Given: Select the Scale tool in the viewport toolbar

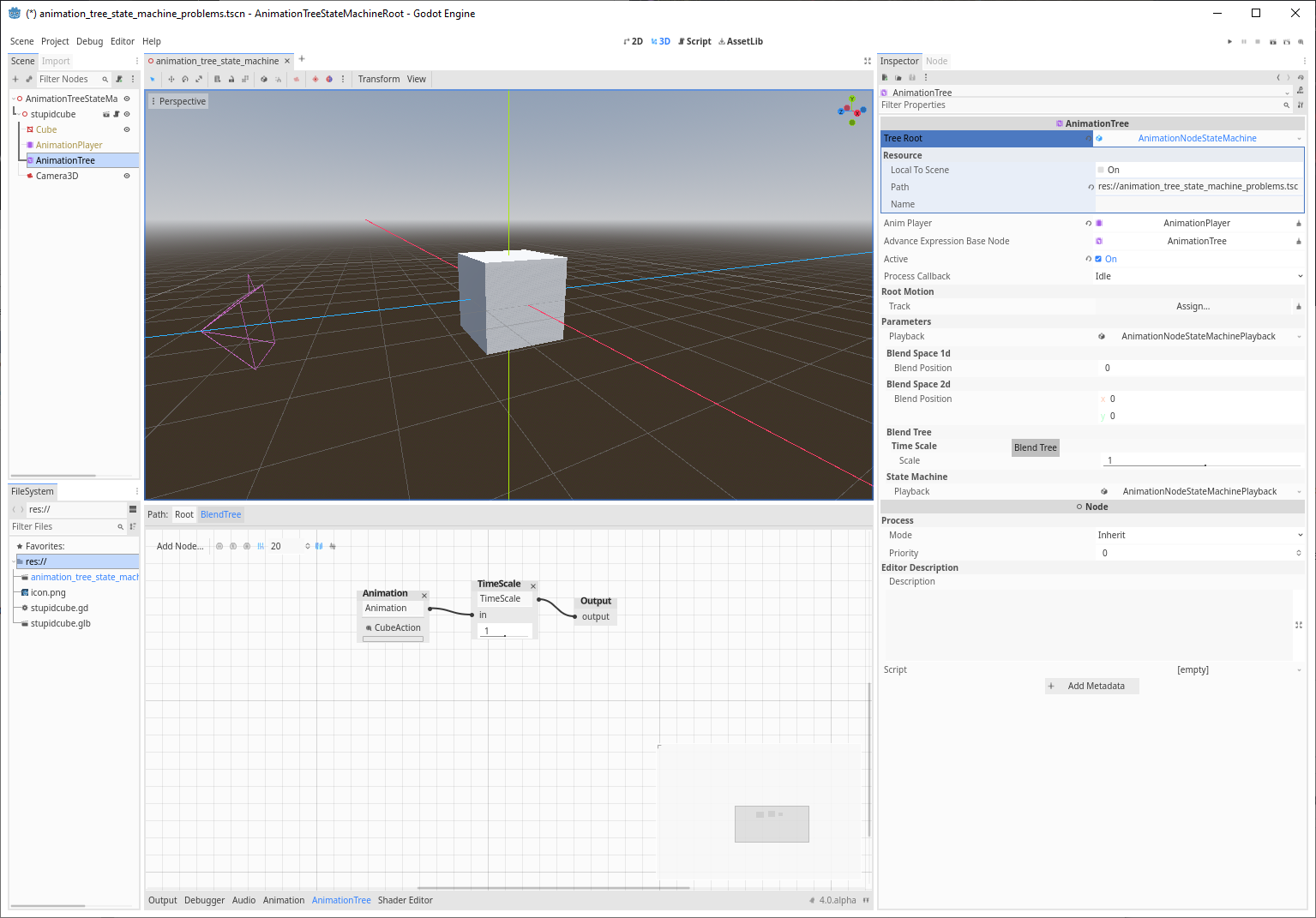Looking at the screenshot, I should click(x=199, y=79).
